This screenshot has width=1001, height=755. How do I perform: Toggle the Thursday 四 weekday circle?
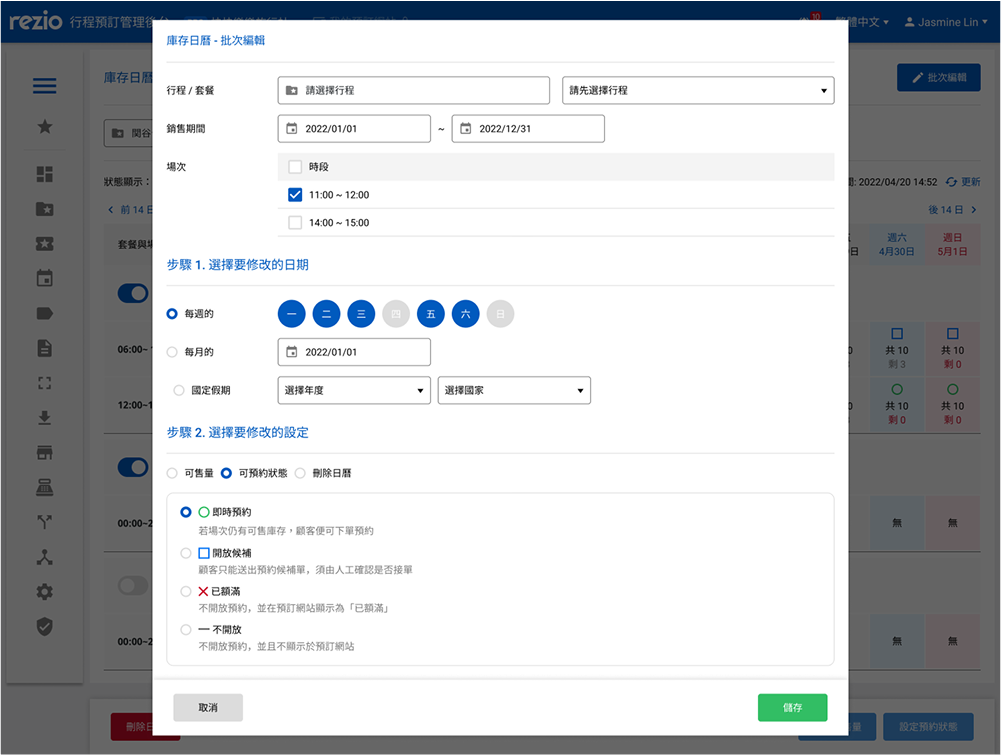[396, 314]
